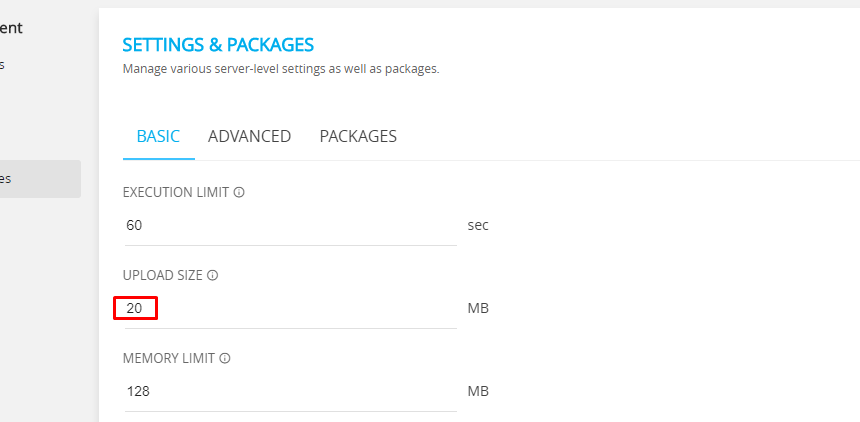Screen dimensions: 860x422
Task: Select the sidebar item ending in "s" near top
Action: tap(3, 65)
